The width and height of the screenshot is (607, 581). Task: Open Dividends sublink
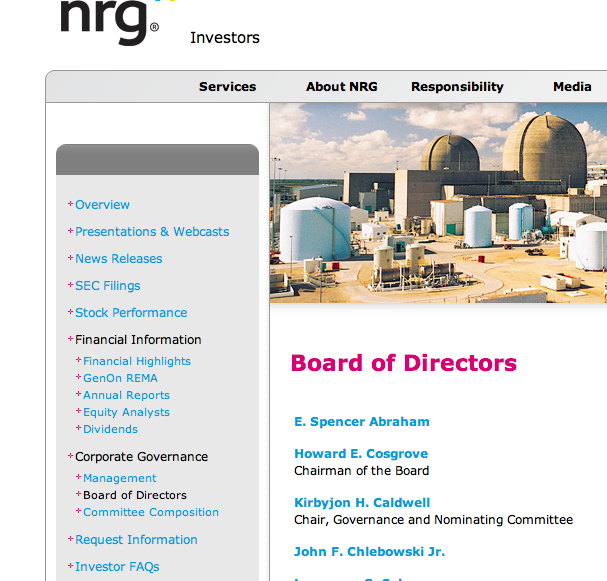110,429
